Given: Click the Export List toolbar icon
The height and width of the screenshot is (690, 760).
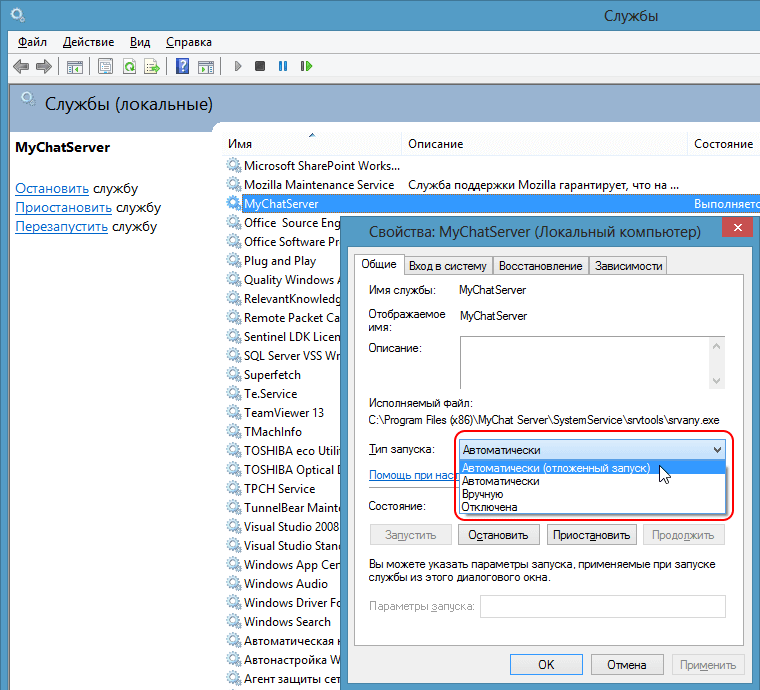Looking at the screenshot, I should pyautogui.click(x=151, y=67).
